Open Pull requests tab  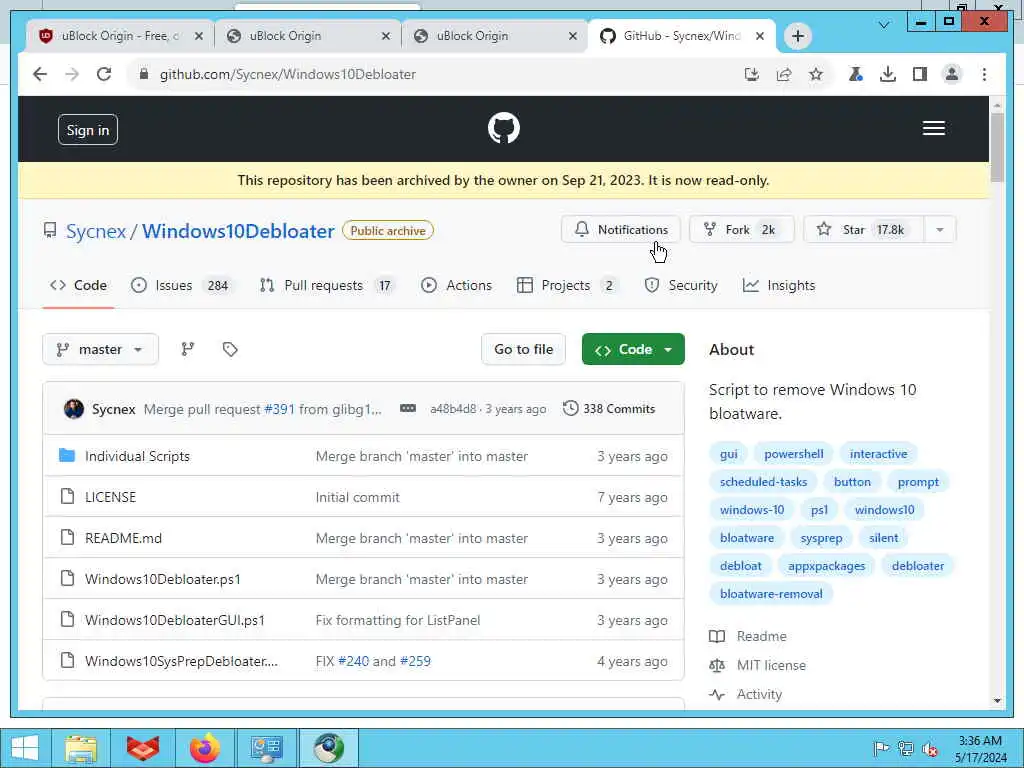coord(328,285)
